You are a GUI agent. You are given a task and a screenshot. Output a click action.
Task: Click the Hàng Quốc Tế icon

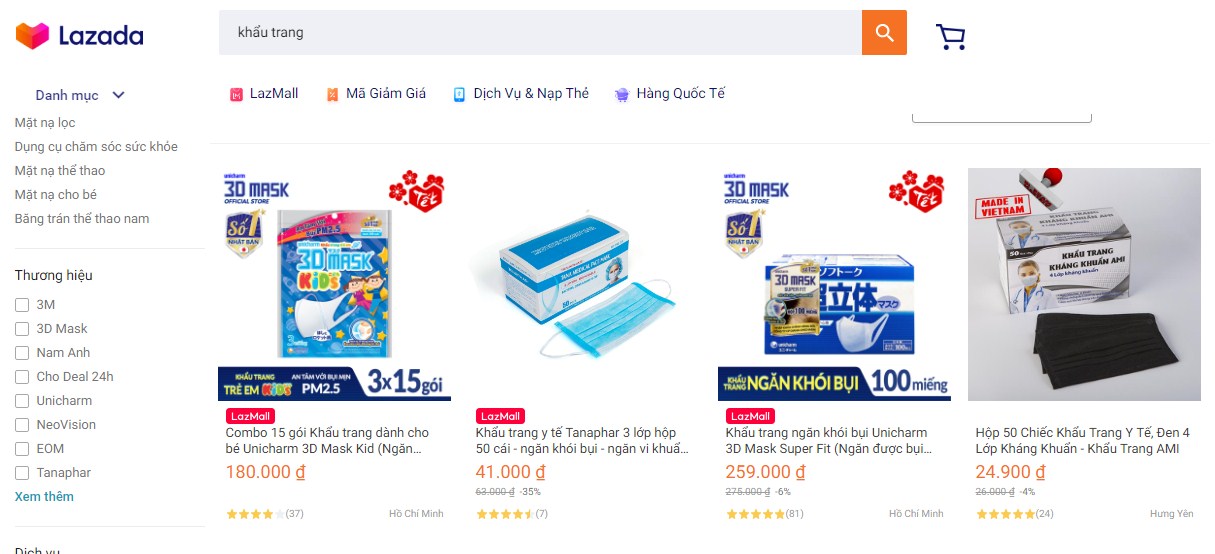622,94
